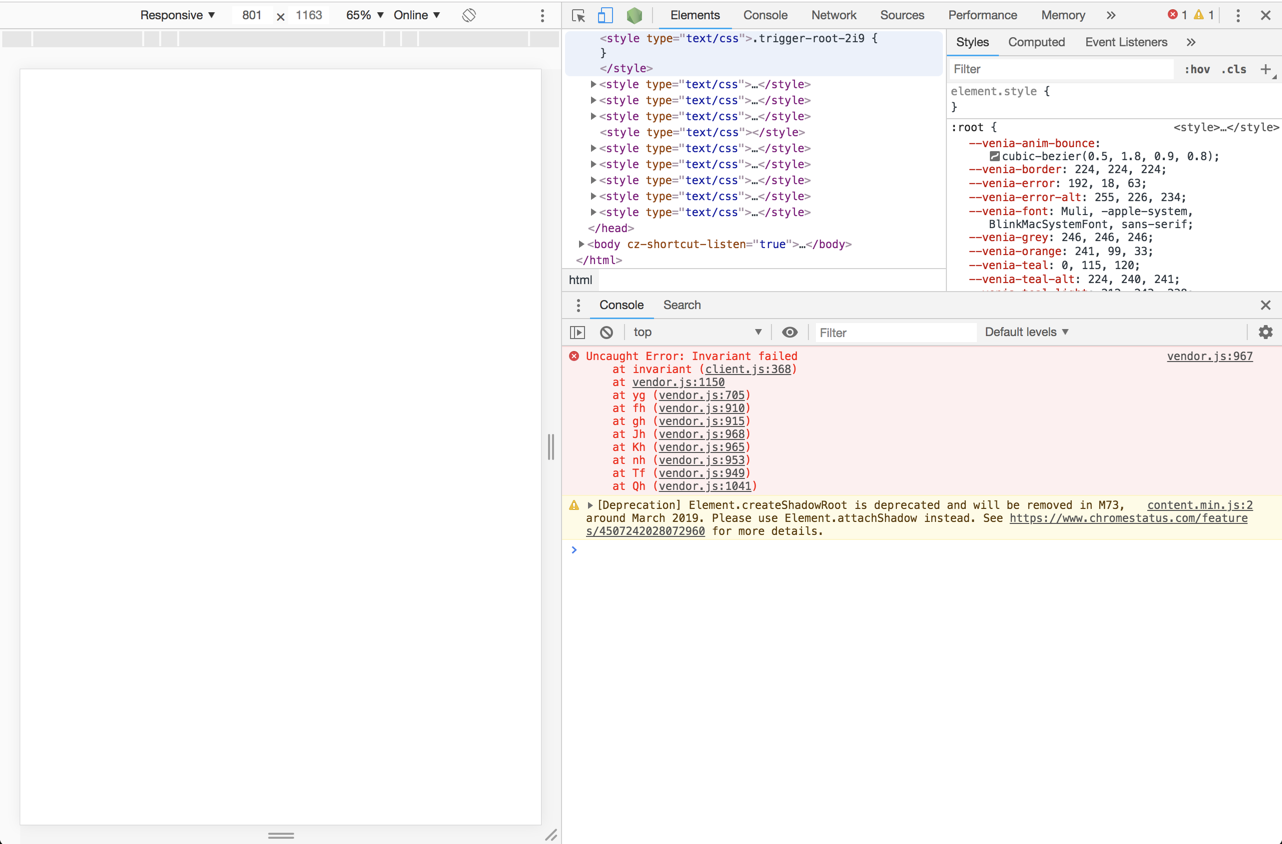Toggle the :hov element state button
Screen dimensions: 1282x844
1197,69
